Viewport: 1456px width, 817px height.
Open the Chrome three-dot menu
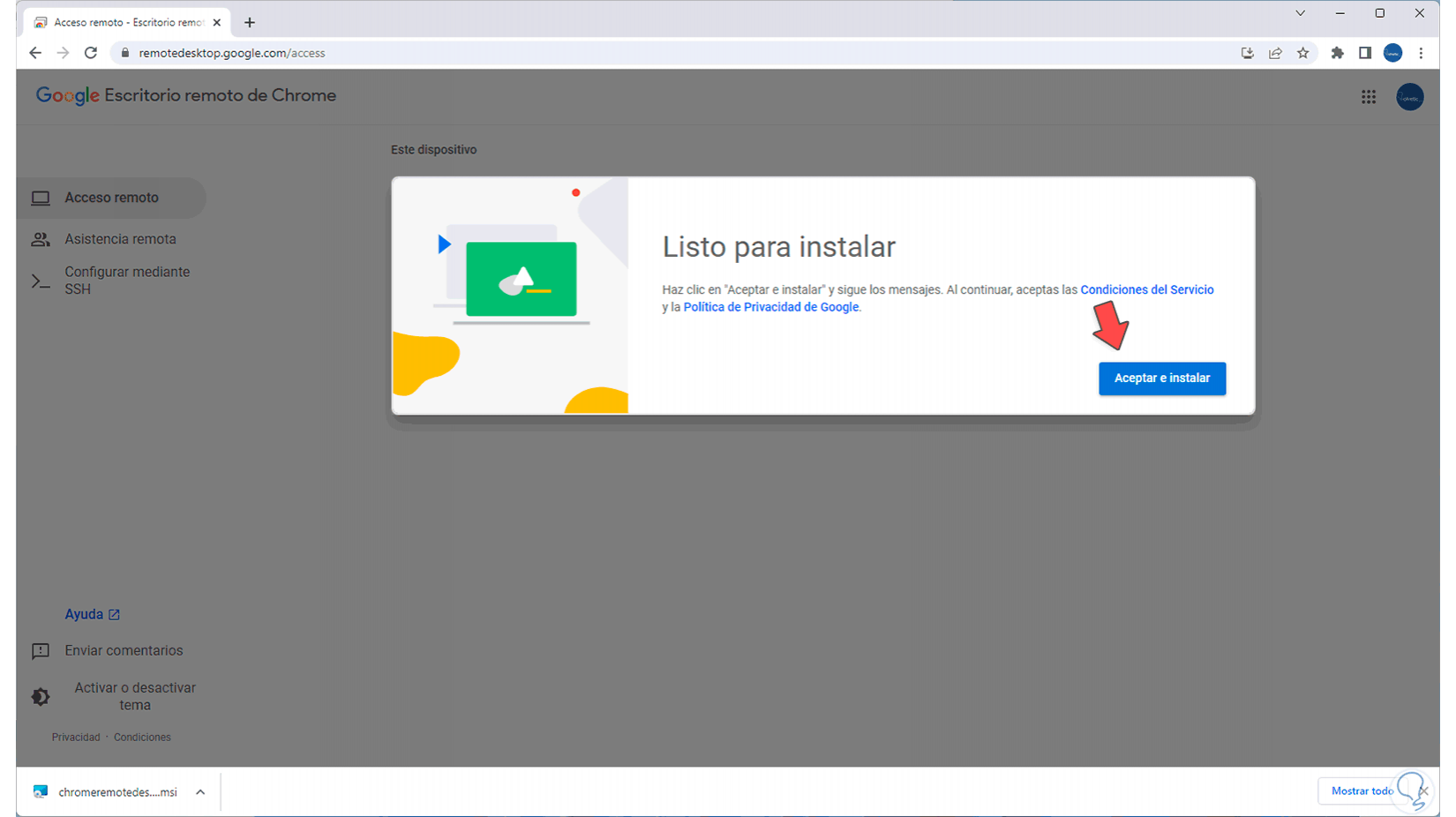[x=1421, y=53]
